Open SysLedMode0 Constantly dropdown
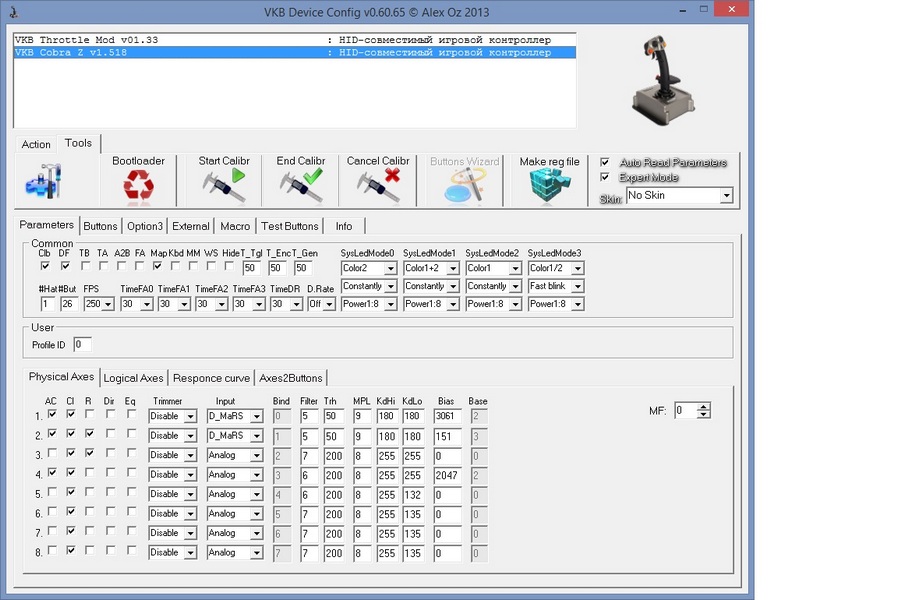This screenshot has height=600, width=898. pyautogui.click(x=368, y=286)
